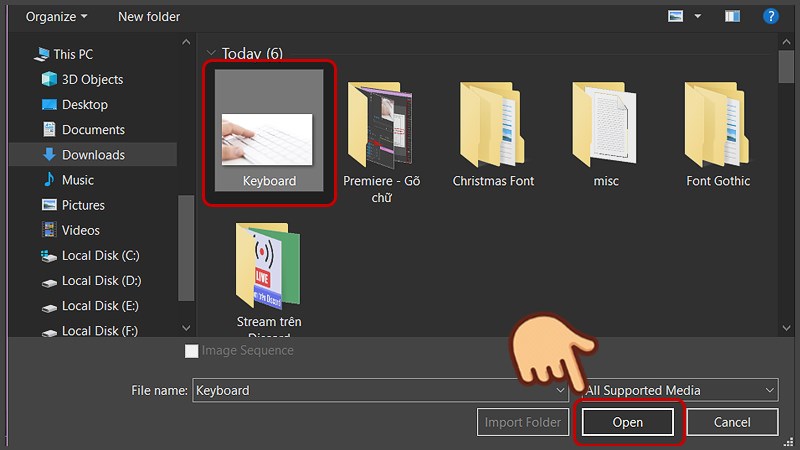This screenshot has width=800, height=450.
Task: Click New folder in the toolbar
Action: (x=149, y=16)
